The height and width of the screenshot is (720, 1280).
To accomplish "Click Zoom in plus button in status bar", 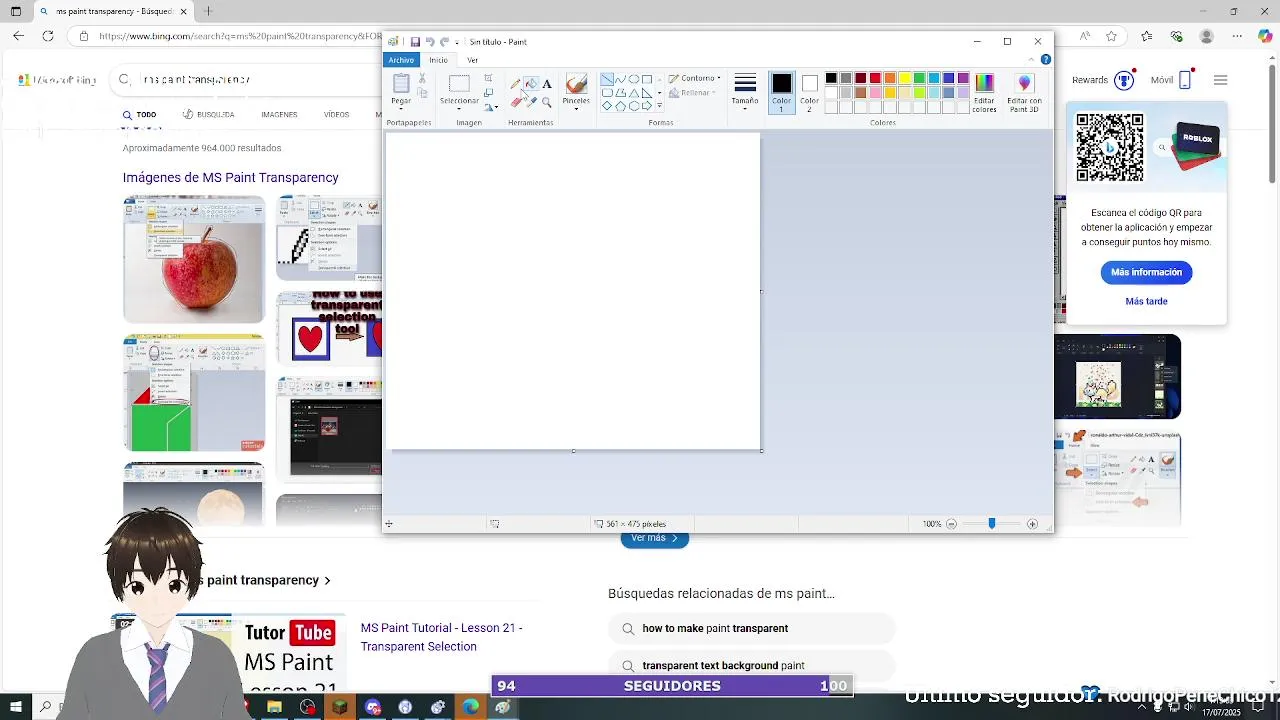I will coord(1032,524).
